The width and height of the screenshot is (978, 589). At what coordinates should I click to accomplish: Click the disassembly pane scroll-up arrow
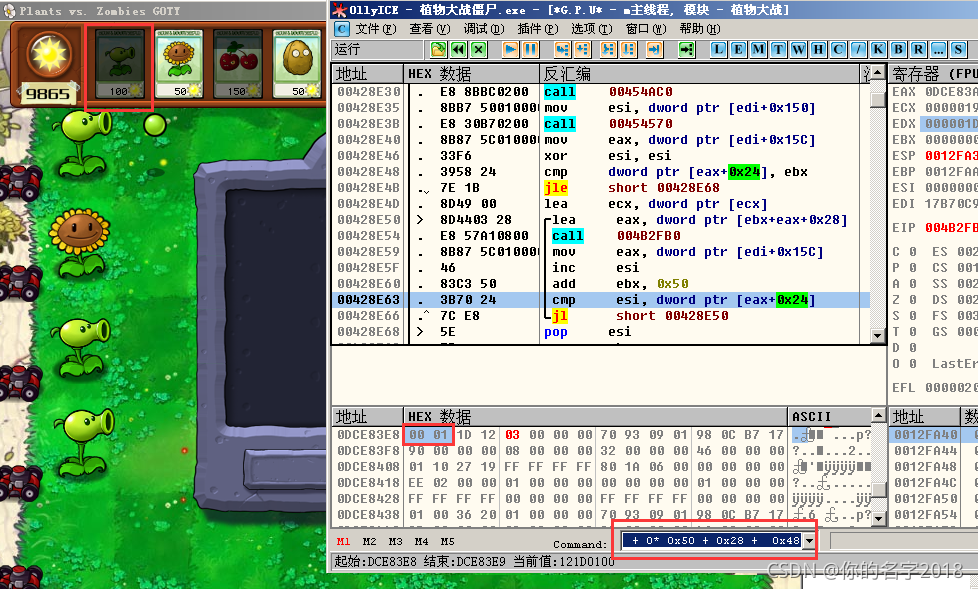click(x=878, y=73)
